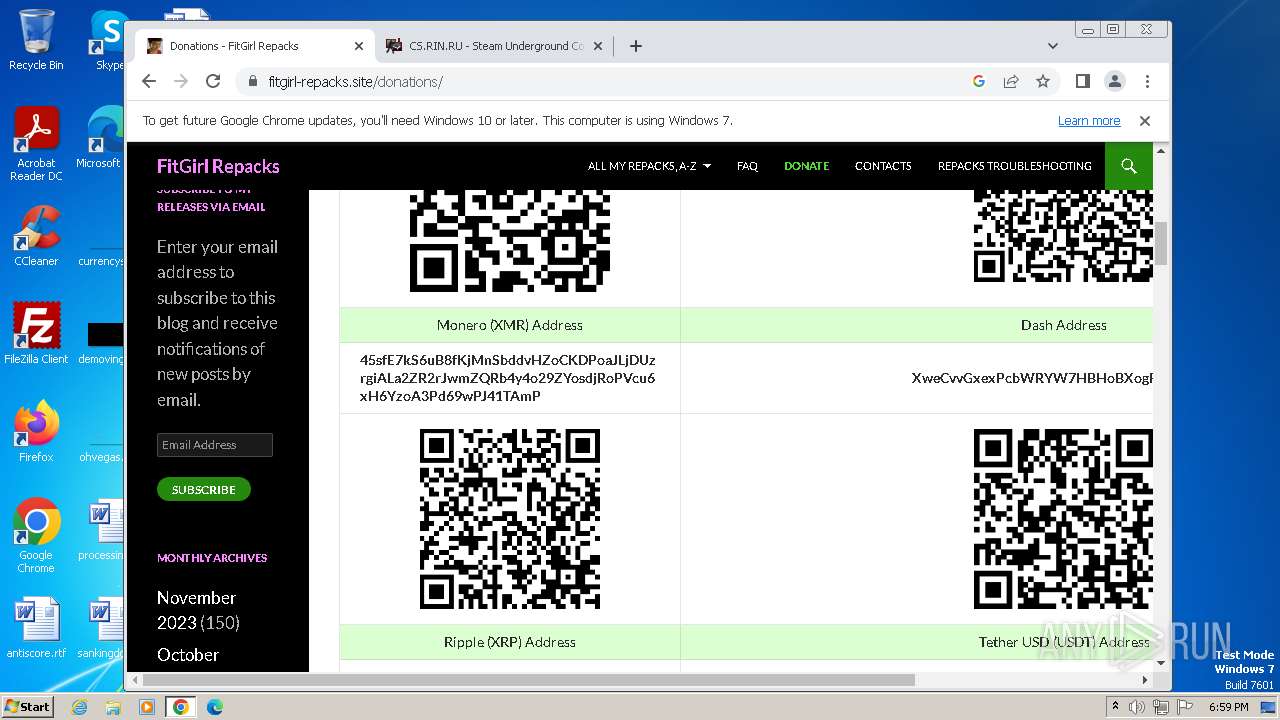Show hidden system tray icons
Image resolution: width=1280 pixels, height=720 pixels.
tap(1115, 707)
